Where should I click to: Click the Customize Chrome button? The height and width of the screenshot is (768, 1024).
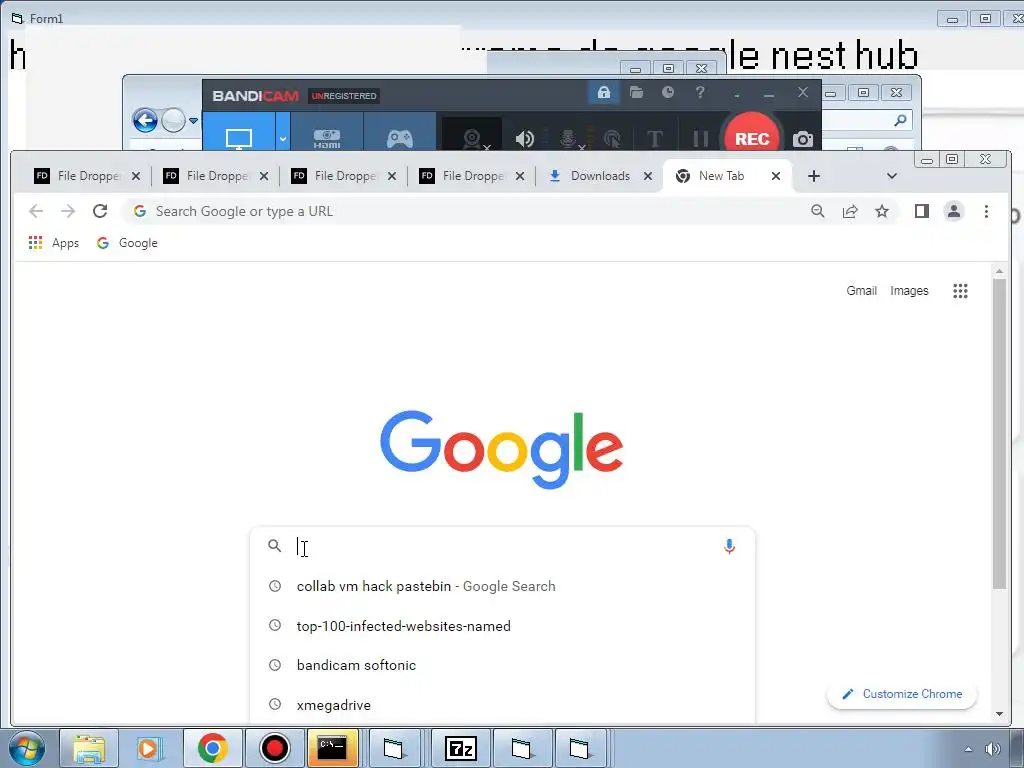(902, 694)
